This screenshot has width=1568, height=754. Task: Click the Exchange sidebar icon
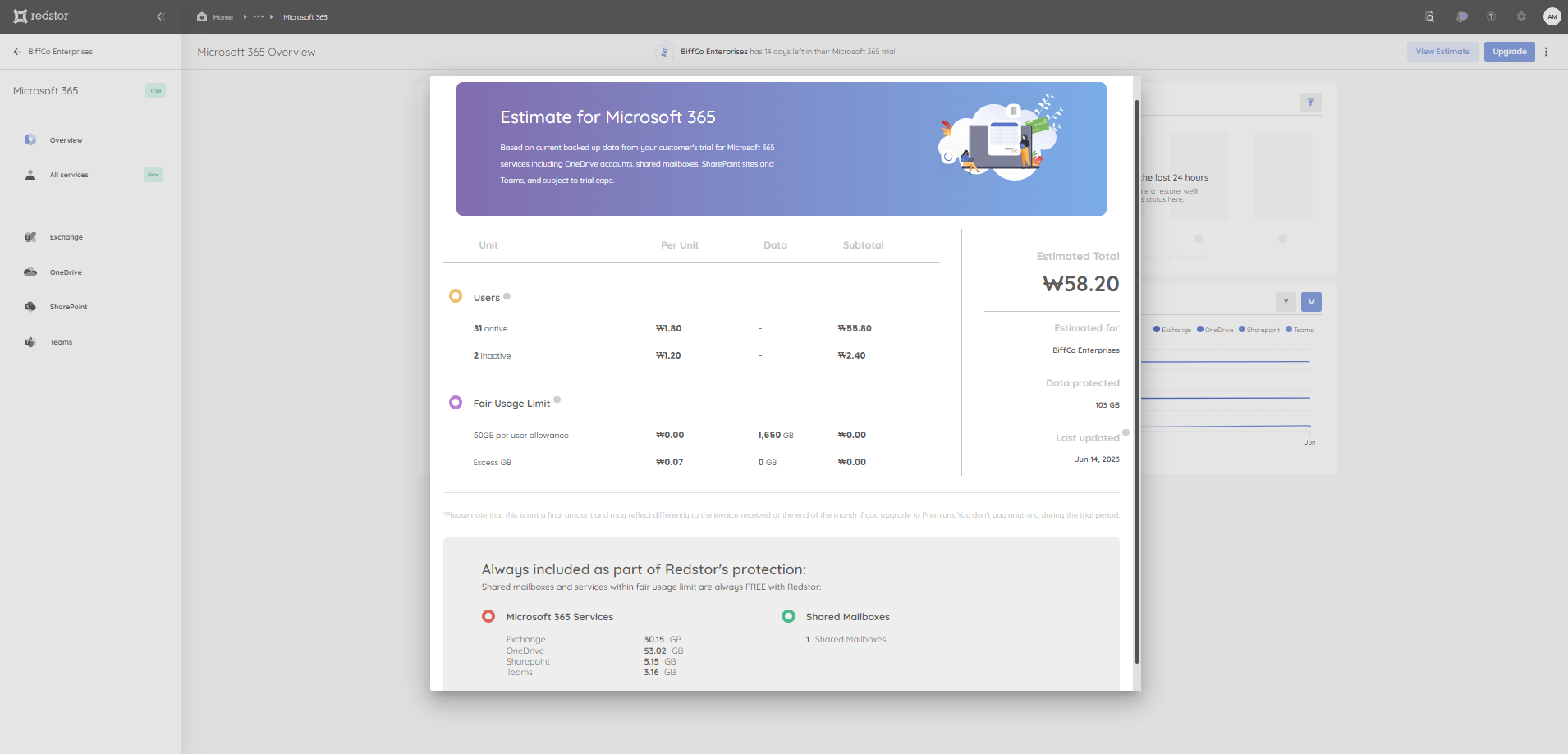pos(30,237)
